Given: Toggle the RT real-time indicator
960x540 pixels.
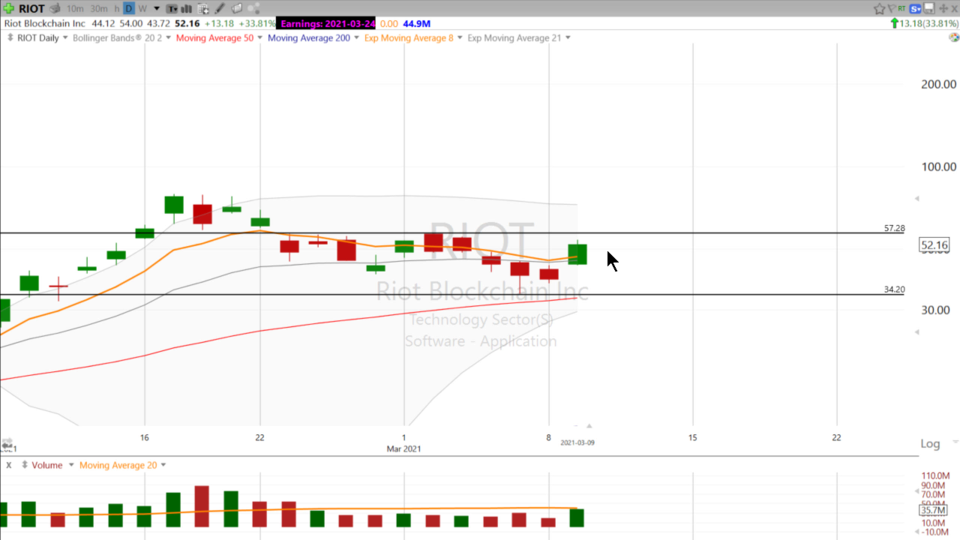Looking at the screenshot, I should pos(902,9).
